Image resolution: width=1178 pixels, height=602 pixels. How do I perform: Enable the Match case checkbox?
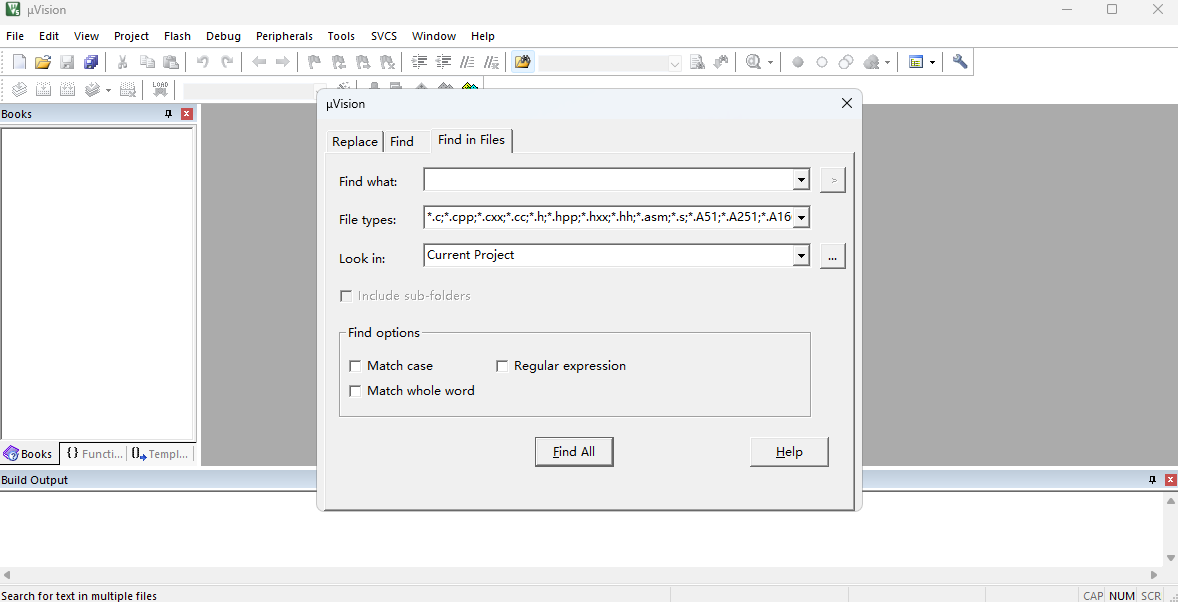coord(355,366)
